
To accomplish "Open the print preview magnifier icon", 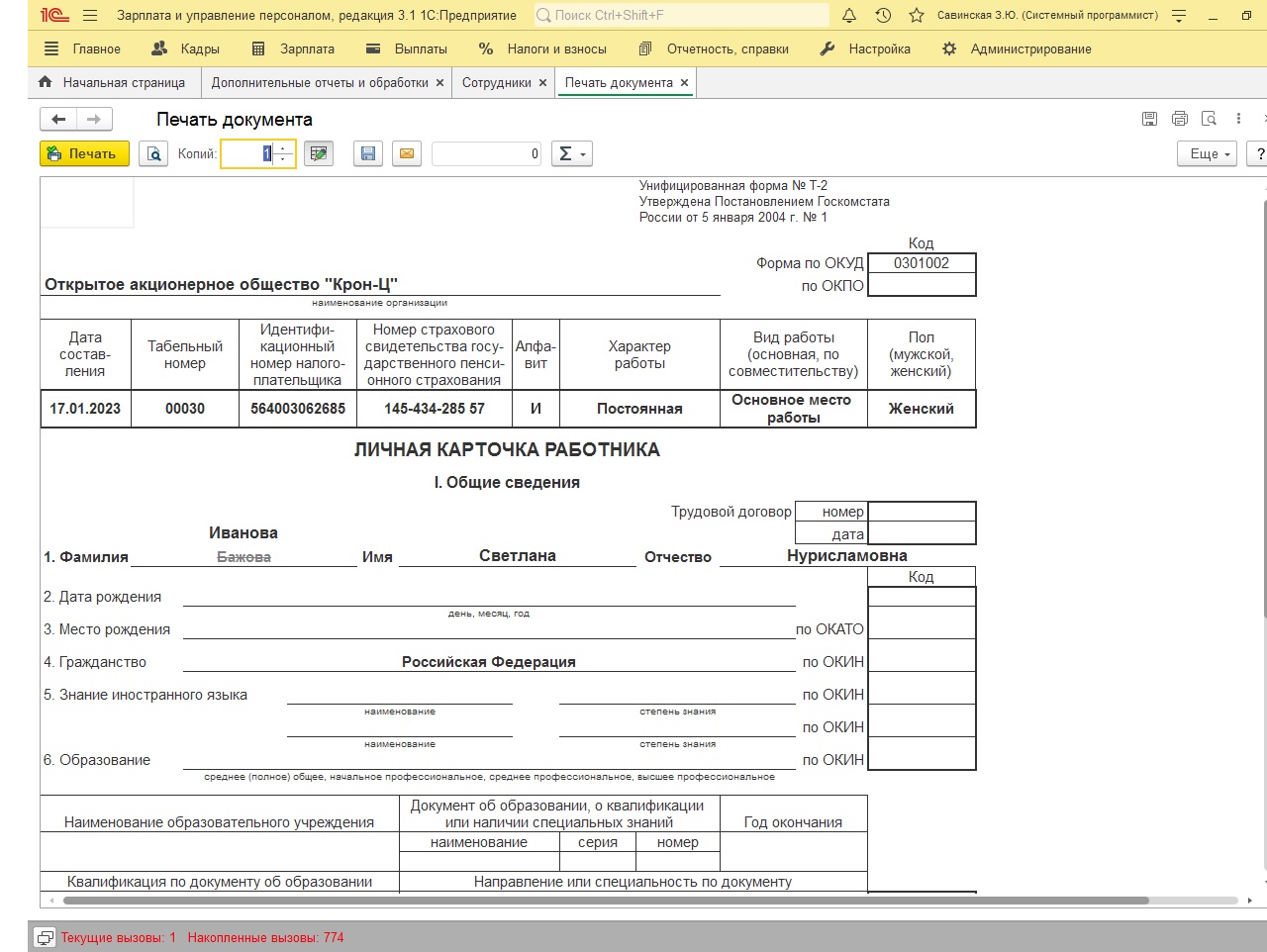I will tap(153, 153).
